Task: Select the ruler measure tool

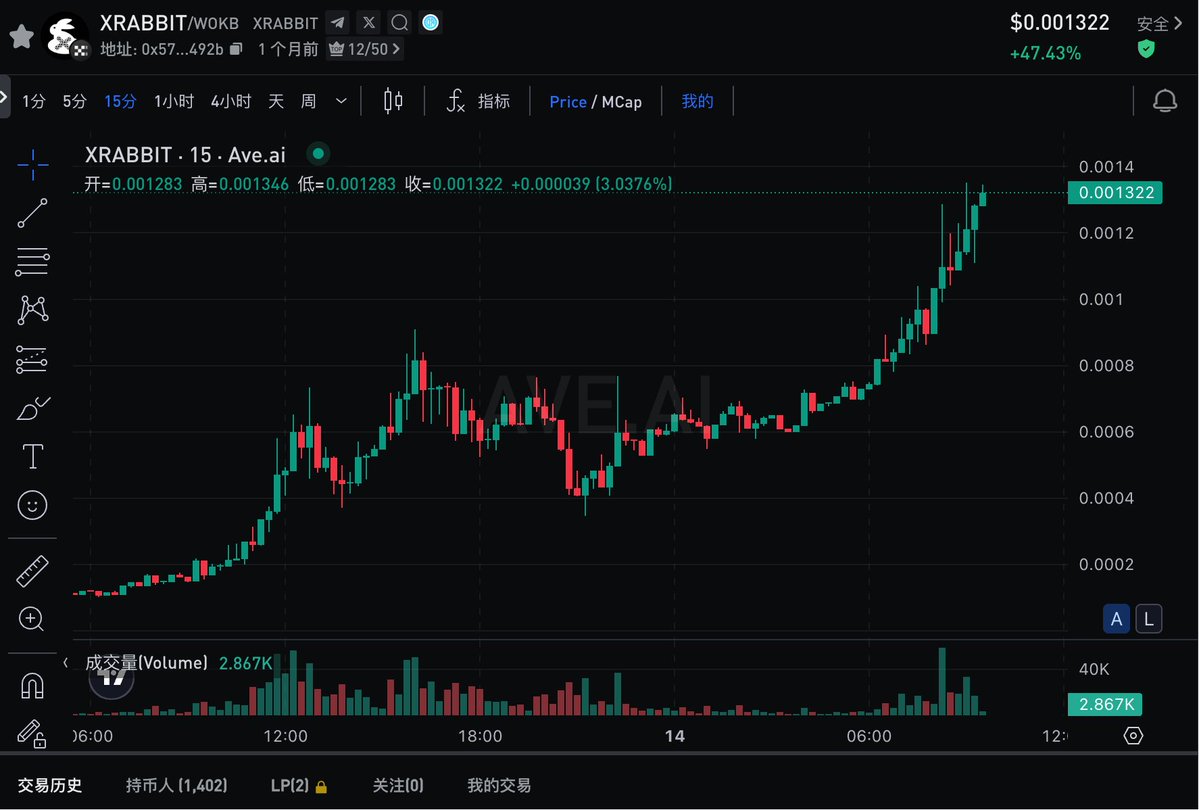Action: [x=32, y=571]
